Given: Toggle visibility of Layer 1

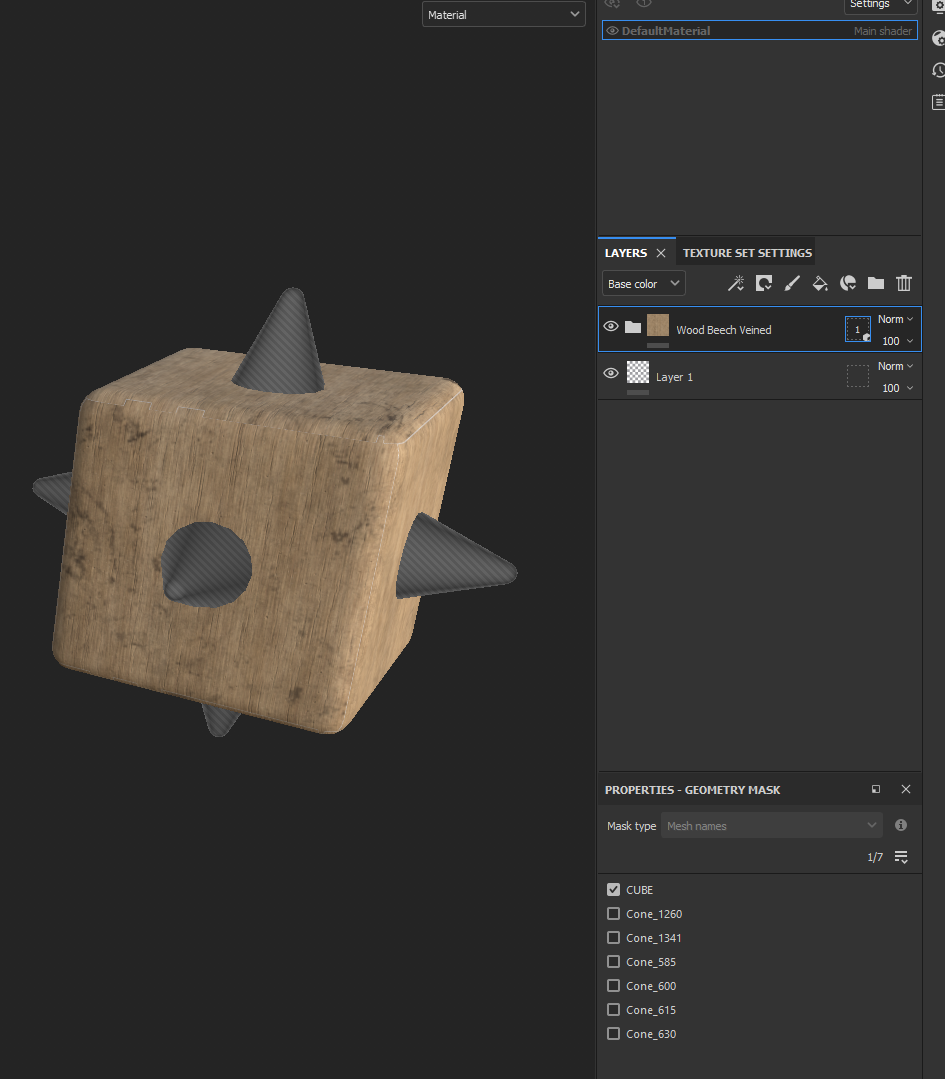Looking at the screenshot, I should [610, 373].
